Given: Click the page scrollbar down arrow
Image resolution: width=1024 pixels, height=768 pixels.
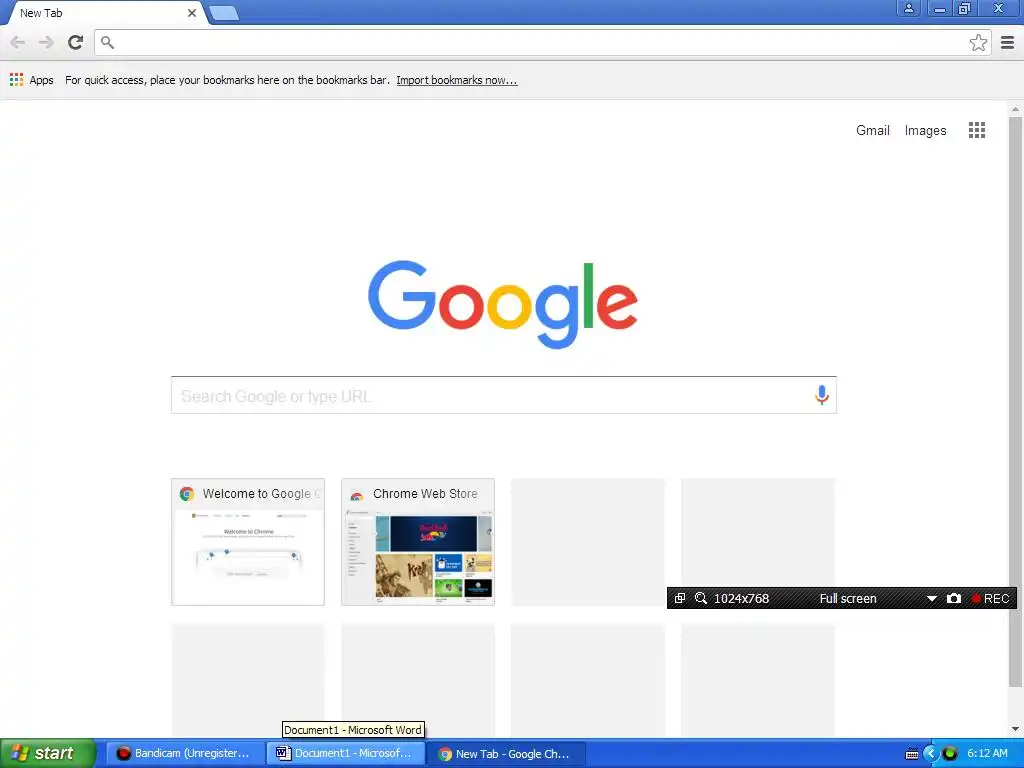Looking at the screenshot, I should [x=1015, y=728].
